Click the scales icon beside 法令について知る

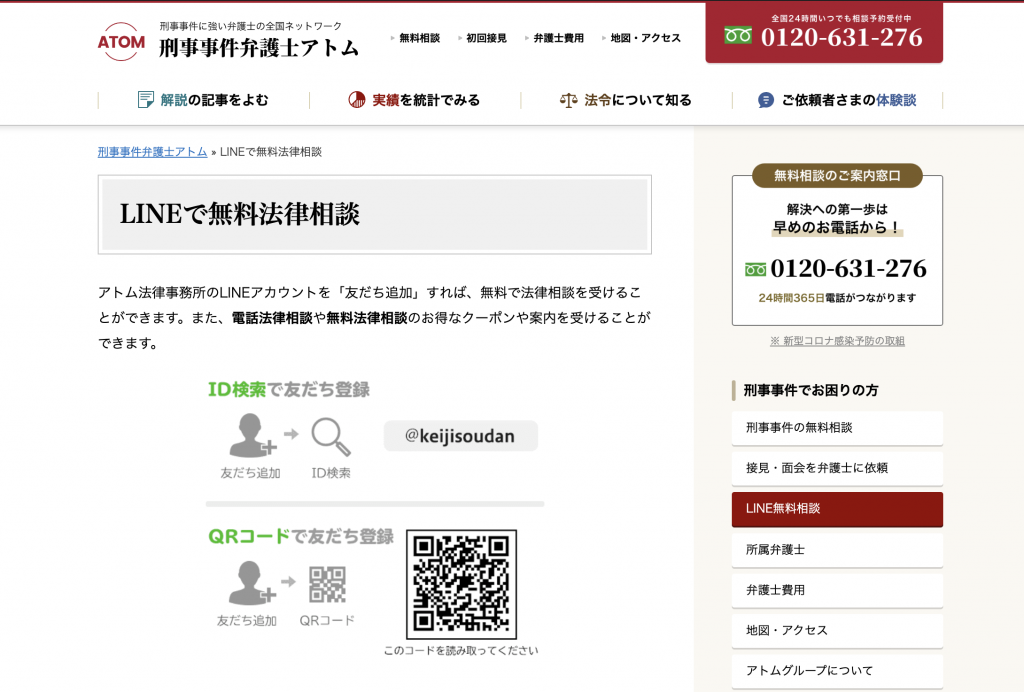click(568, 100)
